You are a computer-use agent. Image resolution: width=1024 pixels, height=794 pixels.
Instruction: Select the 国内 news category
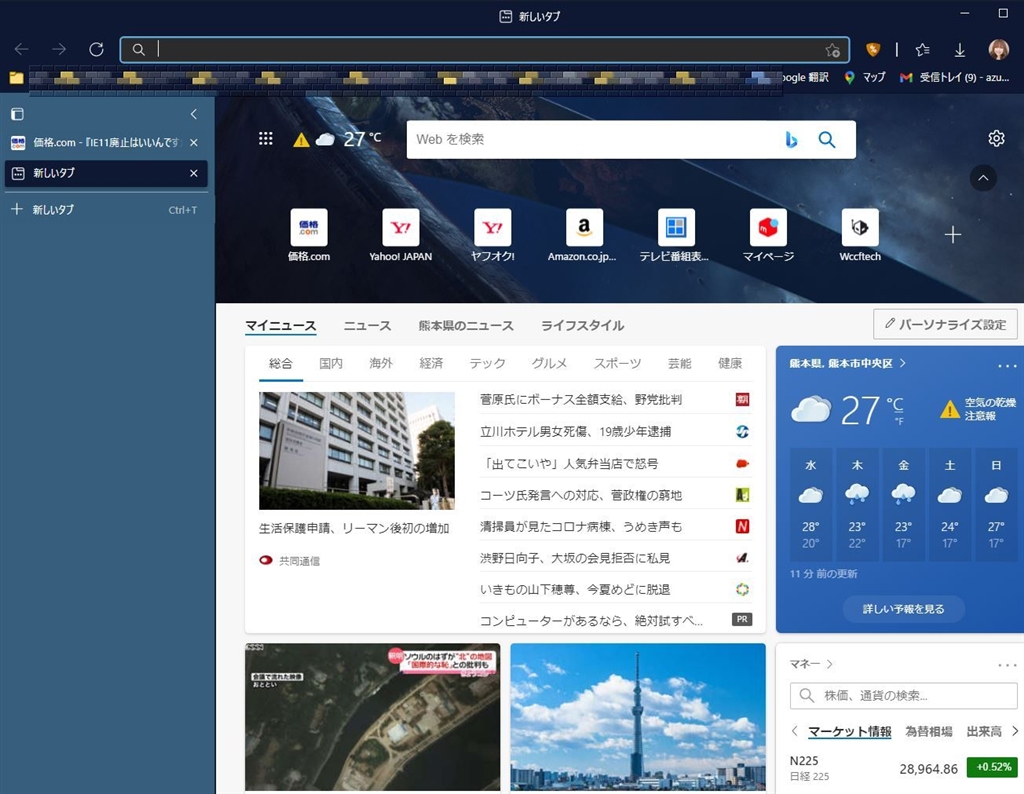[x=330, y=363]
